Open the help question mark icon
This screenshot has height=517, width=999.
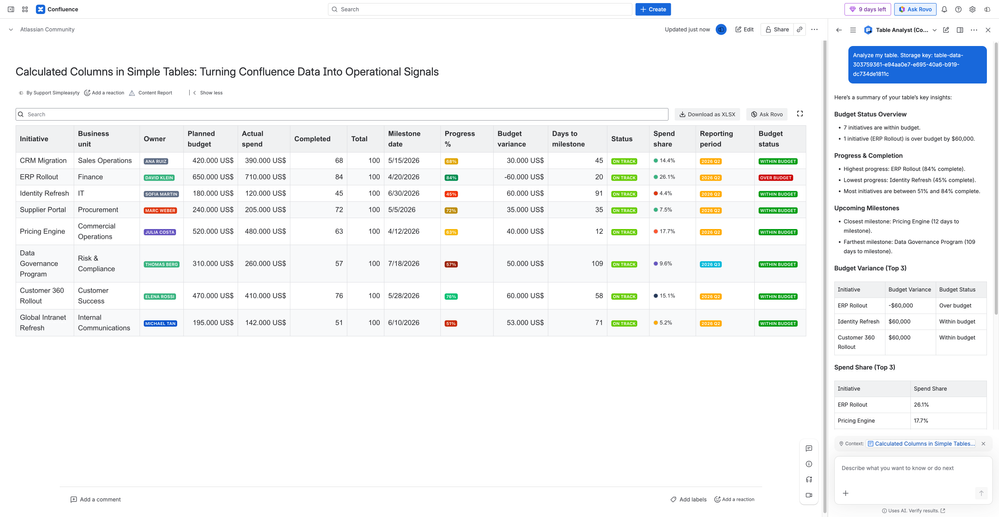[x=958, y=9]
